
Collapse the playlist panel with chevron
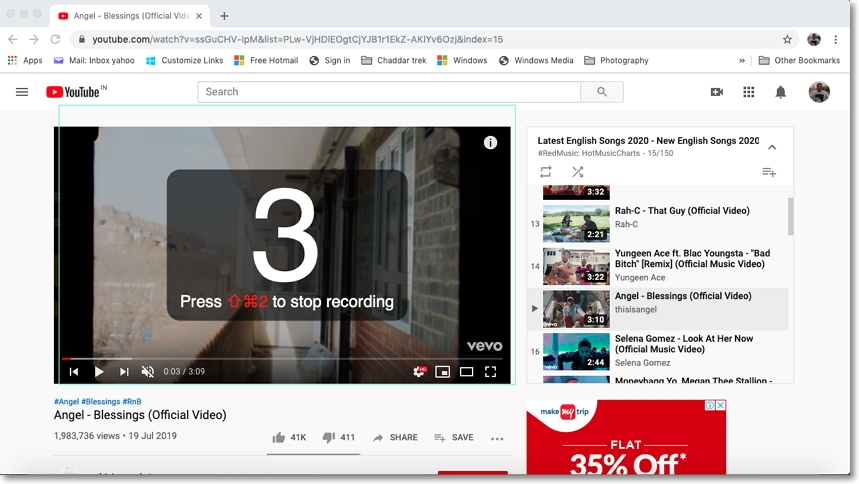[771, 147]
